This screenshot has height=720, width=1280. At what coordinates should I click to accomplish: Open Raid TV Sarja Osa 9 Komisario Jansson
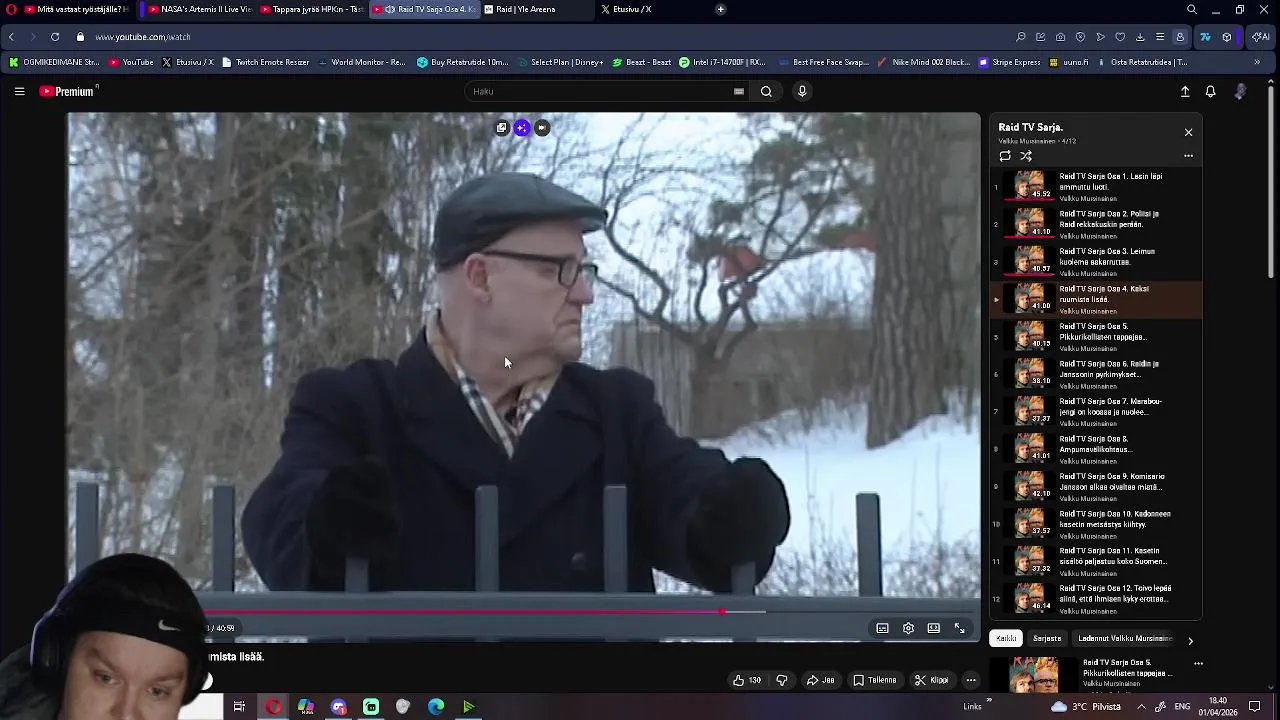click(x=1096, y=486)
